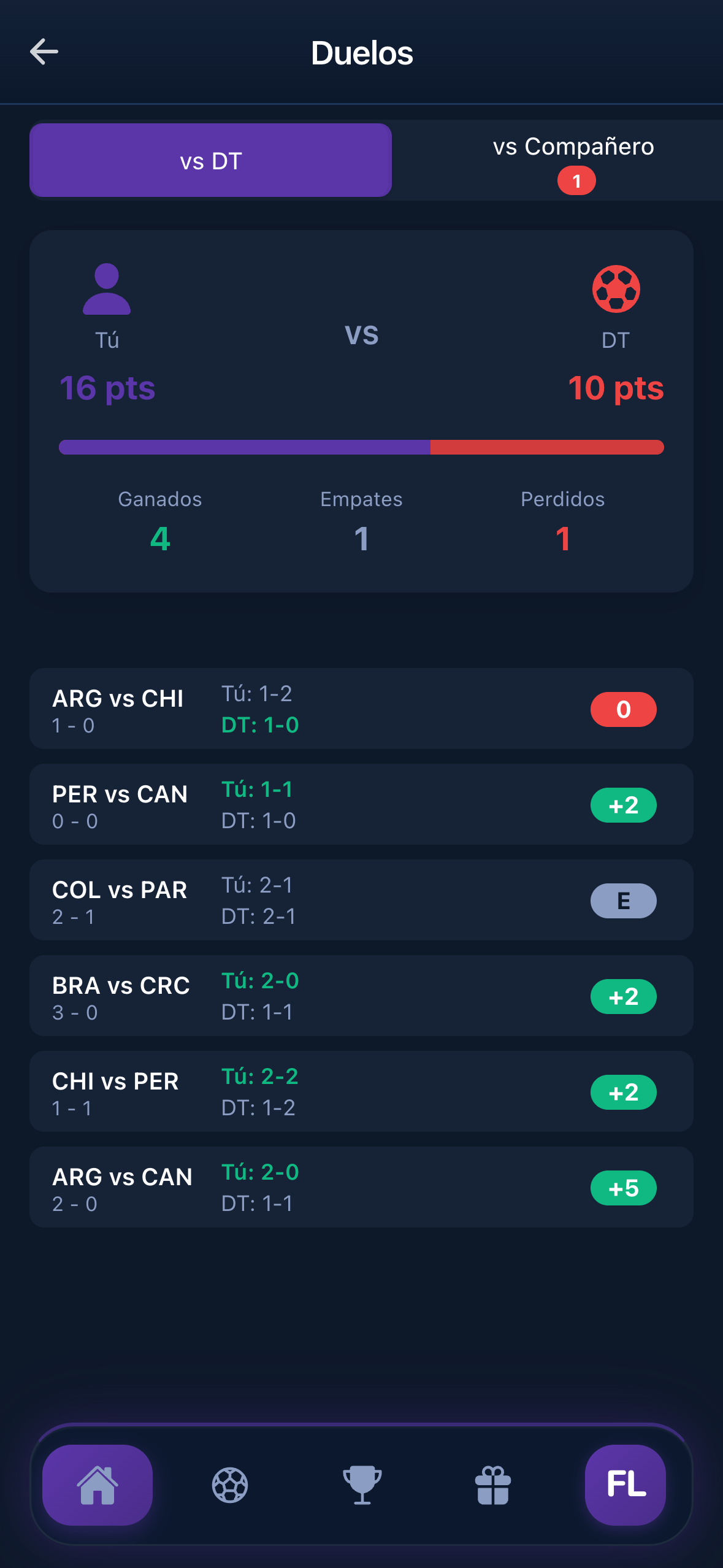Open the gift rewards icon

493,1485
